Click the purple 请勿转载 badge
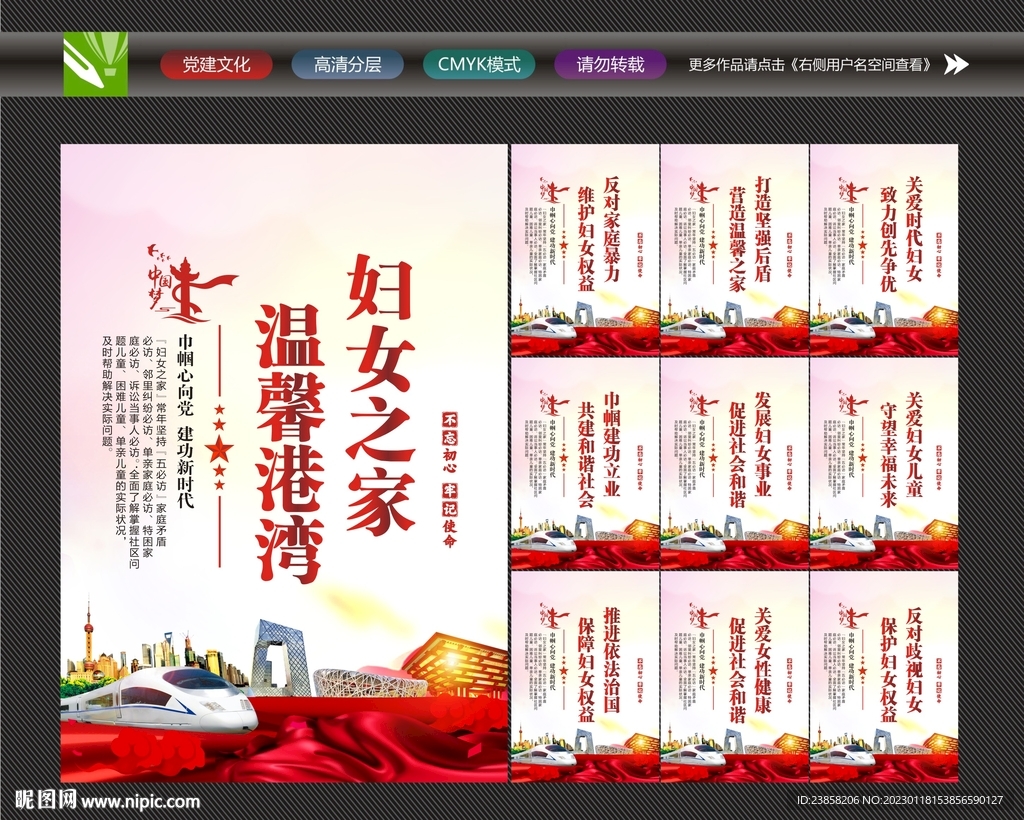1024x820 pixels. 610,63
